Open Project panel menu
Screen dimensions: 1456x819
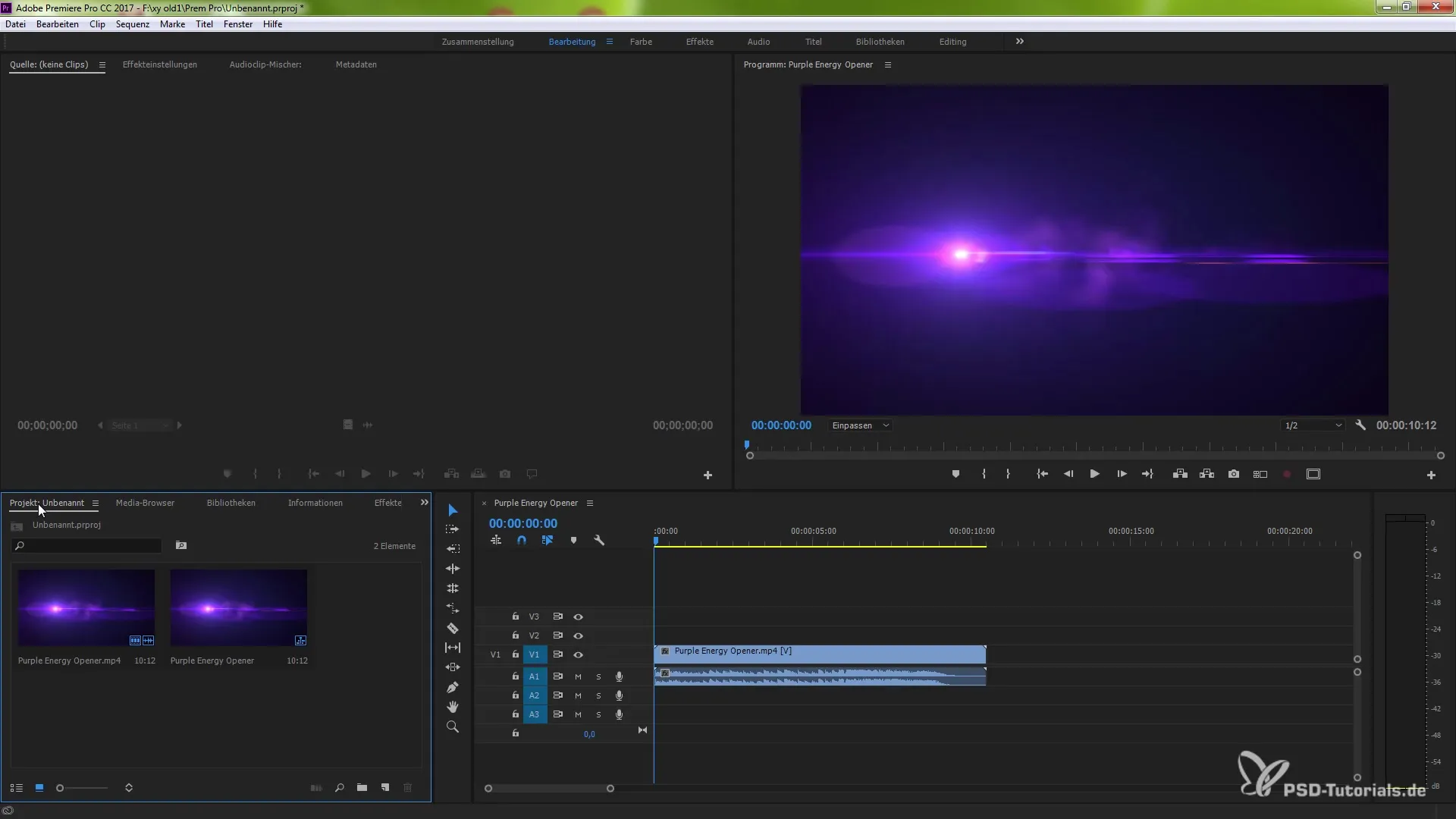96,503
